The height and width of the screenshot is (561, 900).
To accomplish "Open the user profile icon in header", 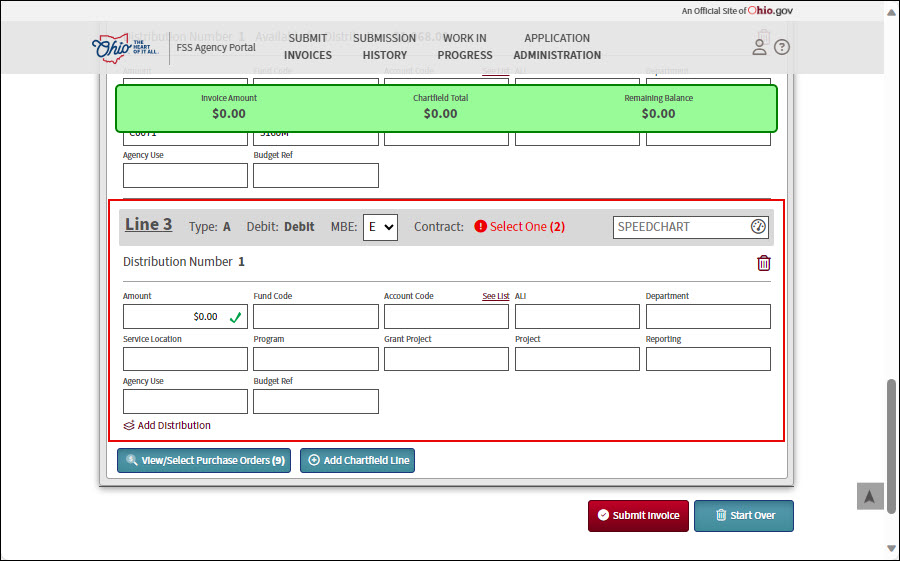I will 759,47.
